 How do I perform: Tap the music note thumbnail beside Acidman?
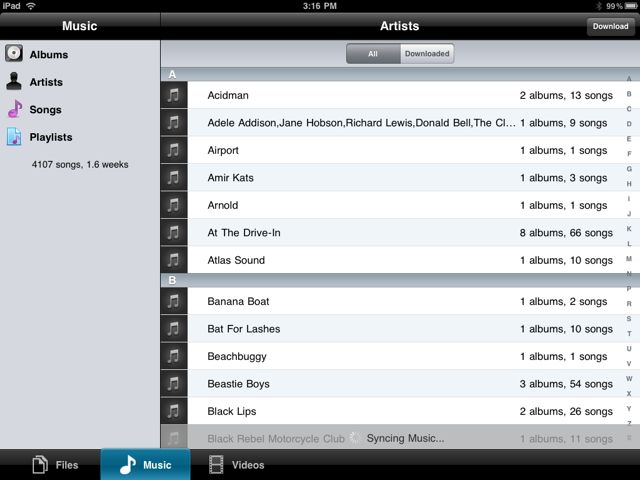click(x=174, y=95)
